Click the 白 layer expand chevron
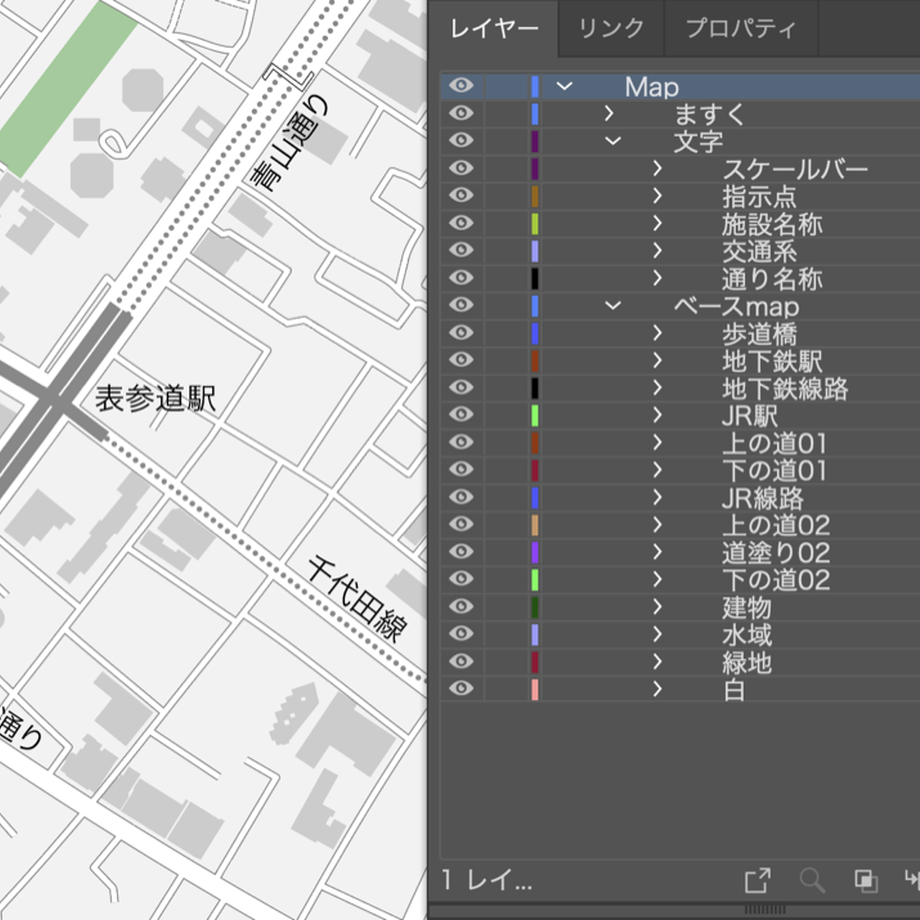The width and height of the screenshot is (920, 920). pos(658,689)
